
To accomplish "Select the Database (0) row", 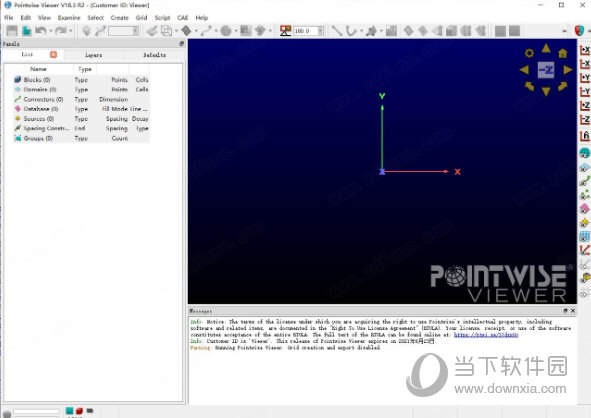I will [x=81, y=109].
